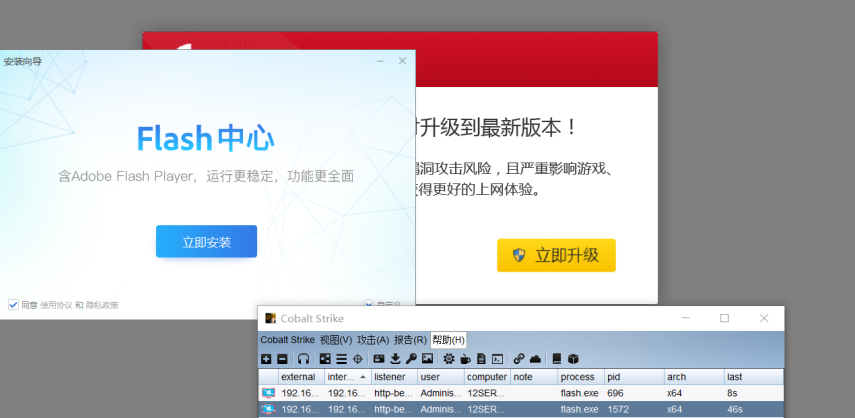The height and width of the screenshot is (418, 855).
Task: Open the 报告(R) menu
Action: (x=410, y=340)
